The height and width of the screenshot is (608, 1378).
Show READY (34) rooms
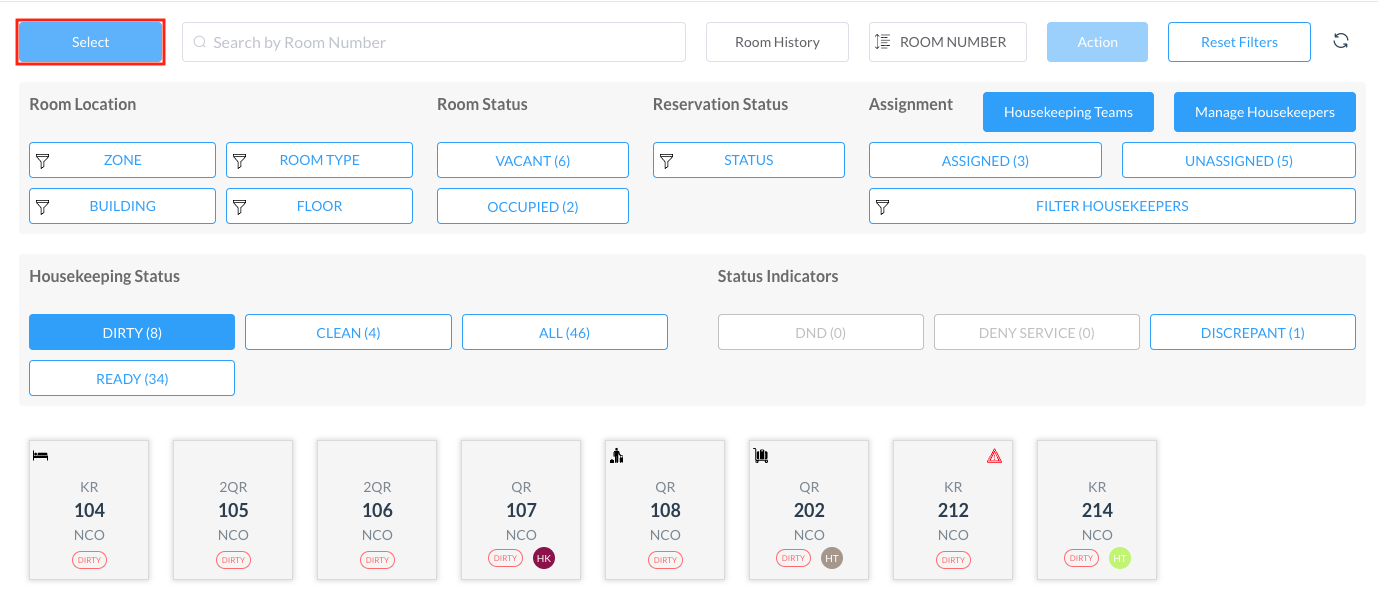[x=132, y=379]
